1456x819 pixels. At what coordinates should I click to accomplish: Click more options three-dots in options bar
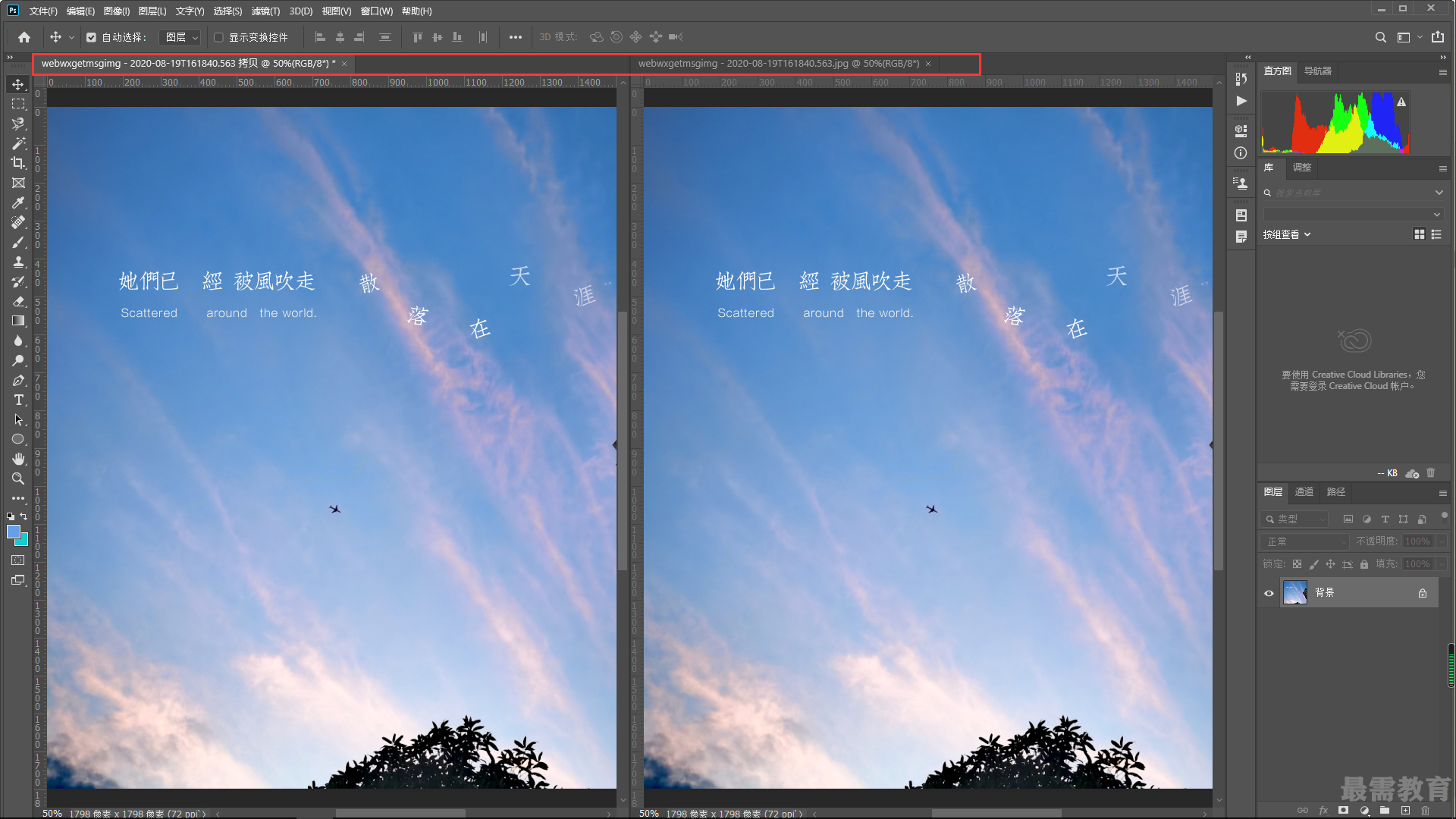point(516,37)
